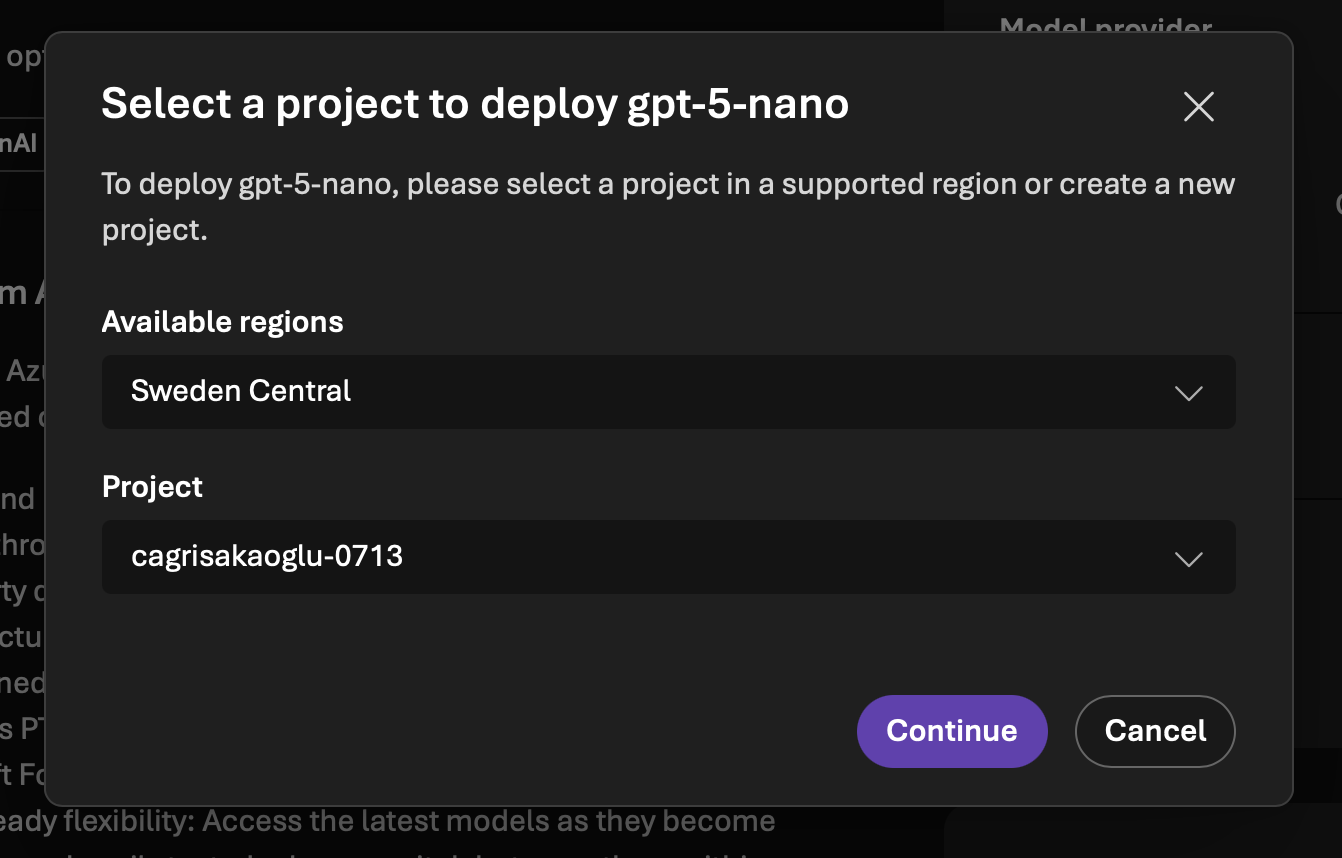Viewport: 1342px width, 858px height.
Task: Click the chevron on the Project field
Action: (x=1189, y=558)
